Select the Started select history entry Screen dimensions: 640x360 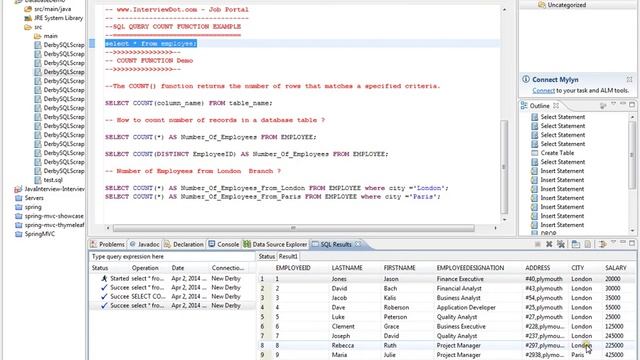173,278
